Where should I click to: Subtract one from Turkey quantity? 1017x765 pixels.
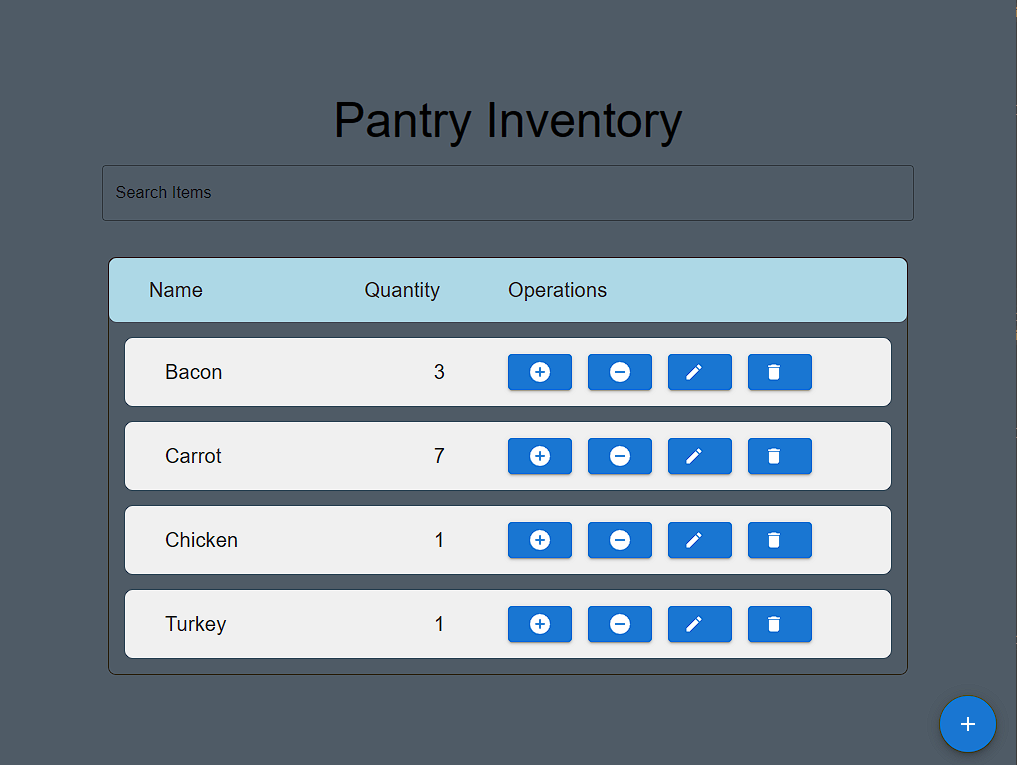coord(620,624)
